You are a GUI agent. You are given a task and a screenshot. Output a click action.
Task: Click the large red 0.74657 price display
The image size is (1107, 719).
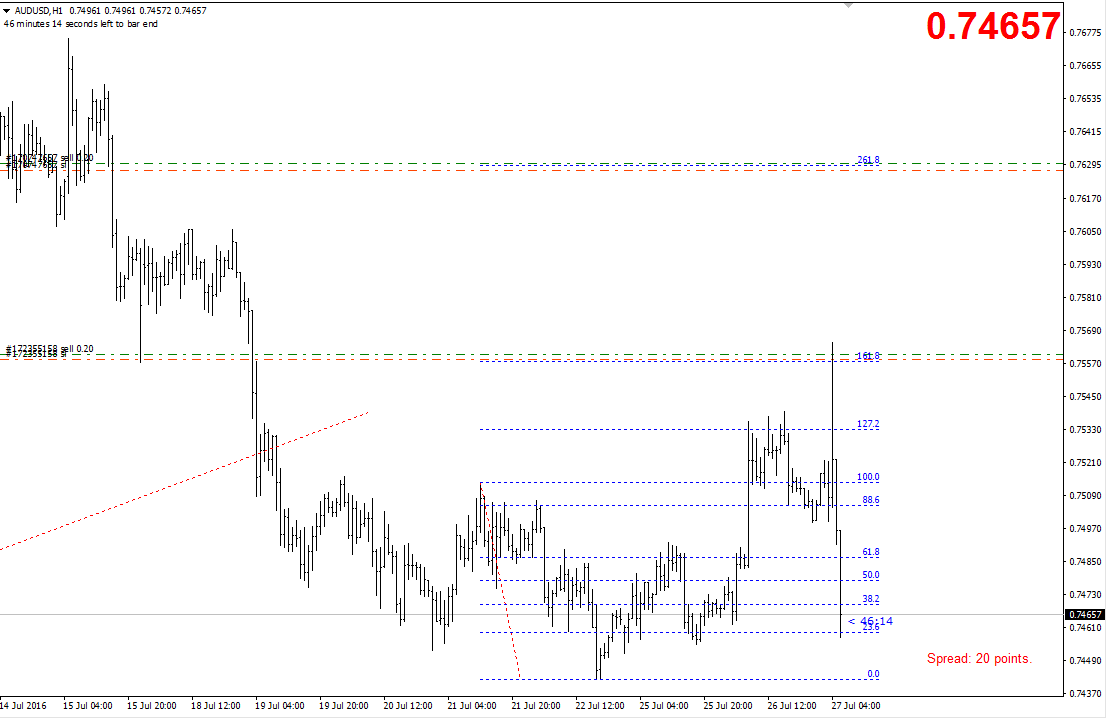click(992, 27)
